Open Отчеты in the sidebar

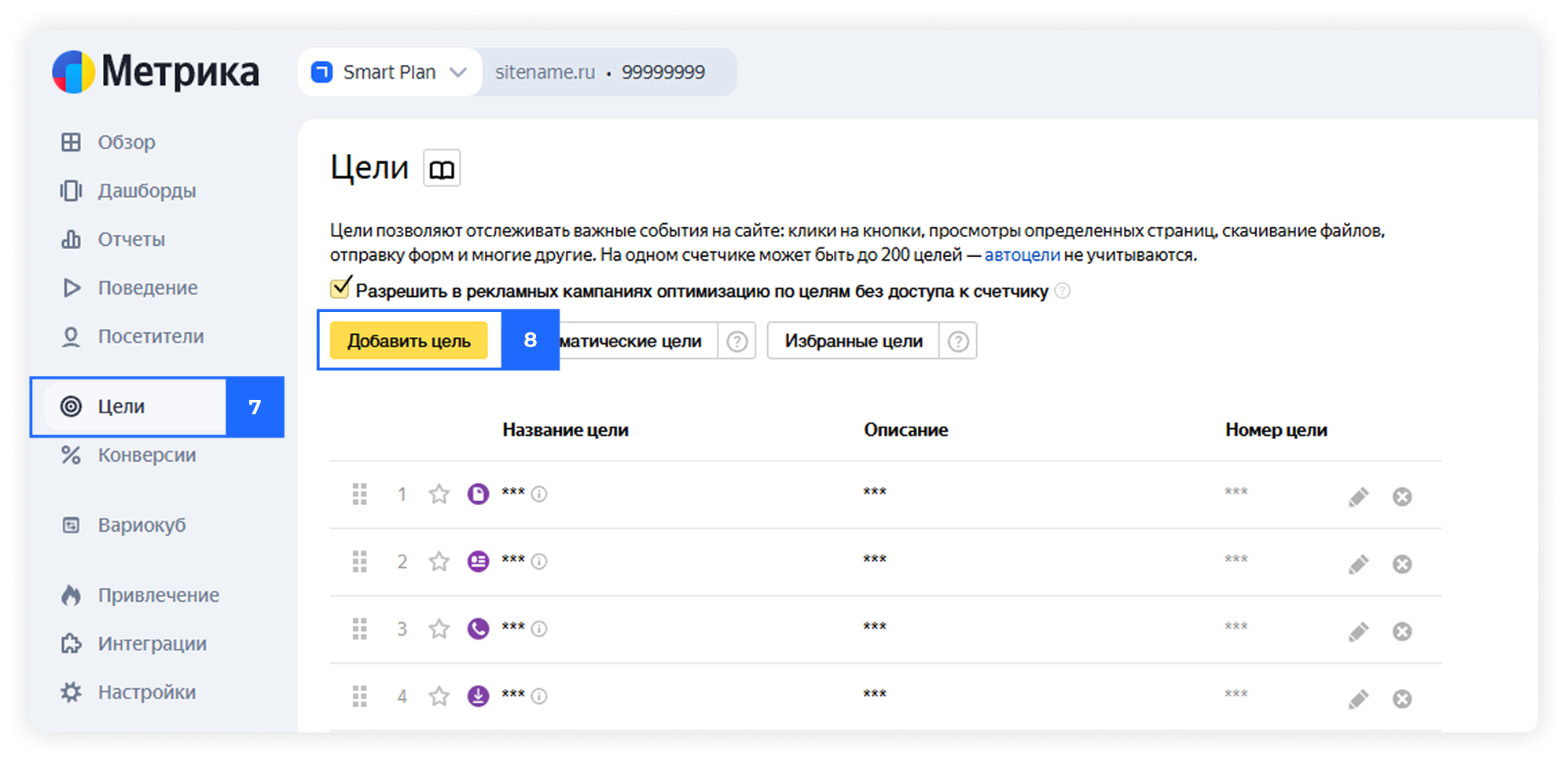[x=113, y=239]
